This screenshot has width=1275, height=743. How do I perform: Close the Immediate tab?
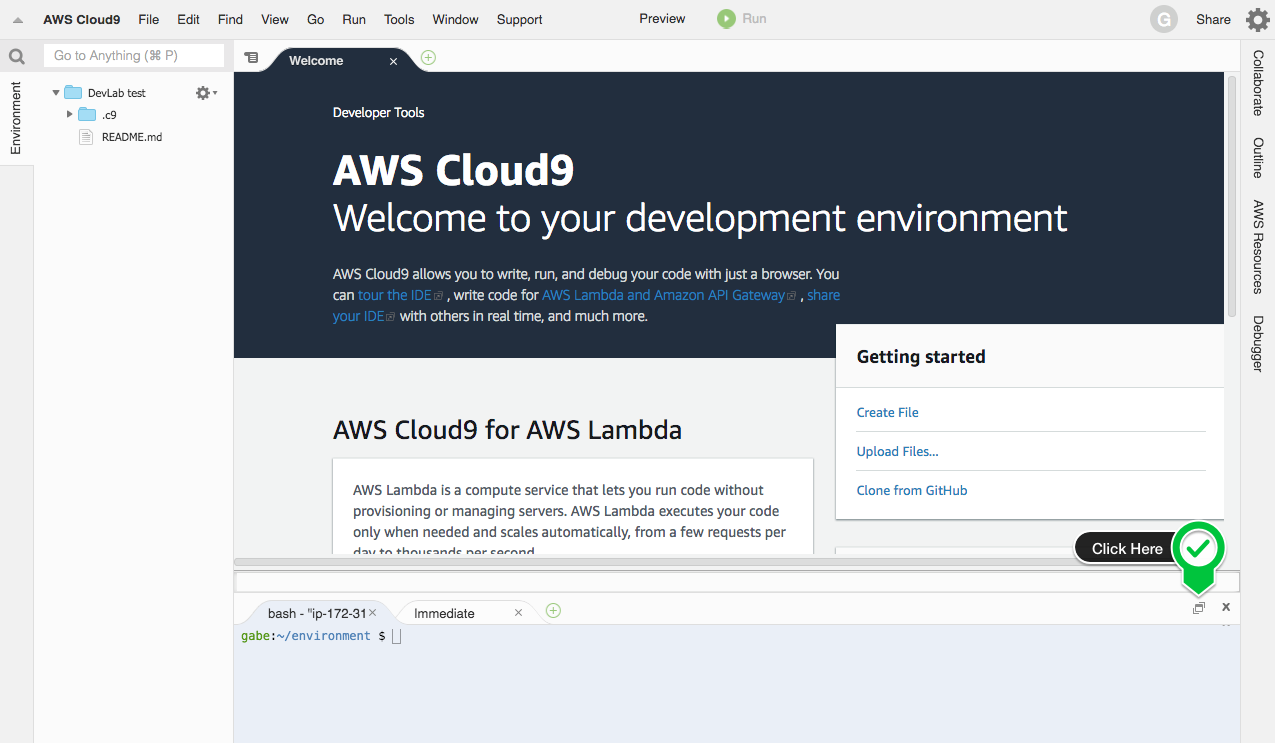tap(518, 613)
